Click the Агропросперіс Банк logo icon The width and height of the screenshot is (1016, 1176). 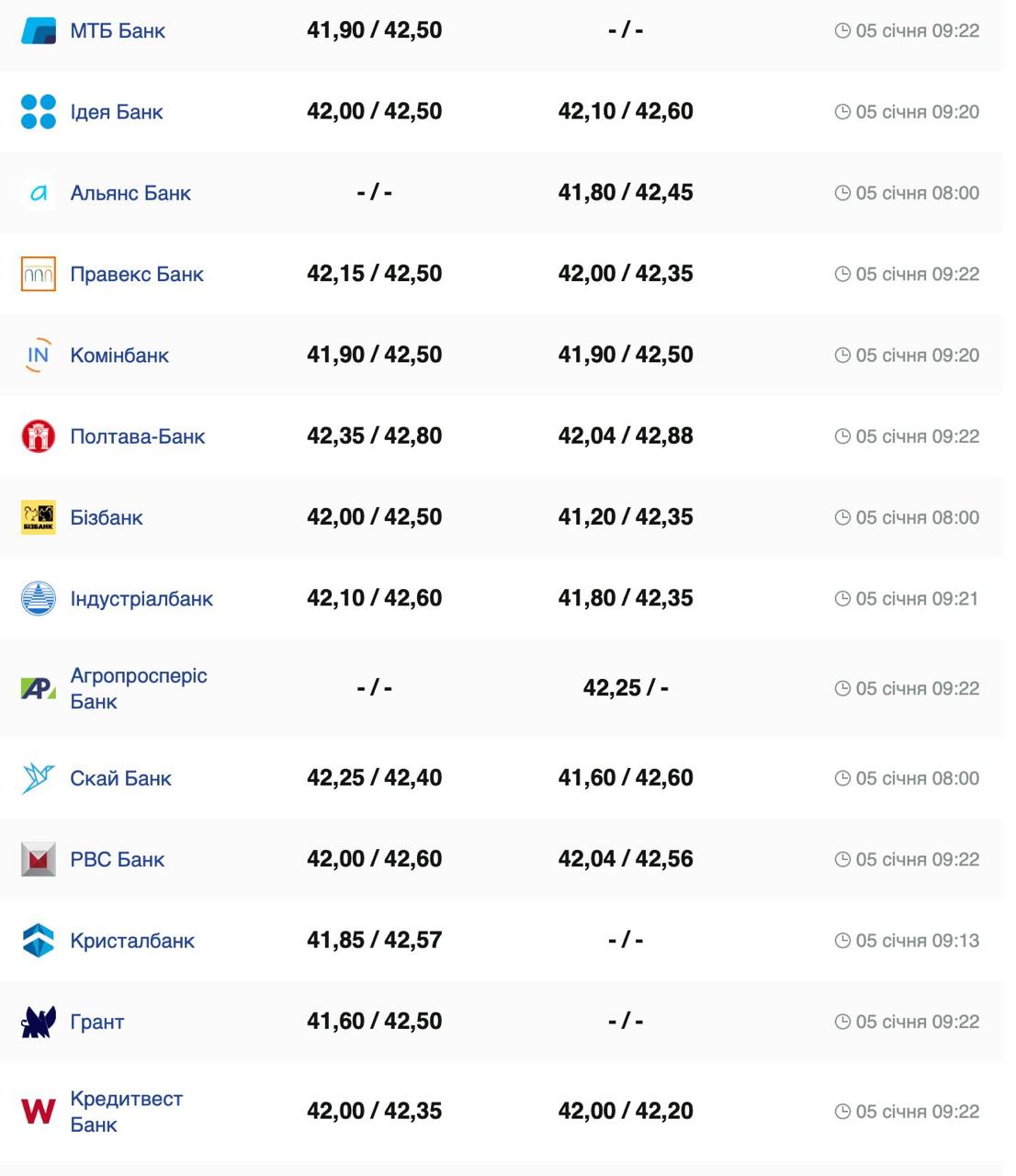tap(39, 688)
